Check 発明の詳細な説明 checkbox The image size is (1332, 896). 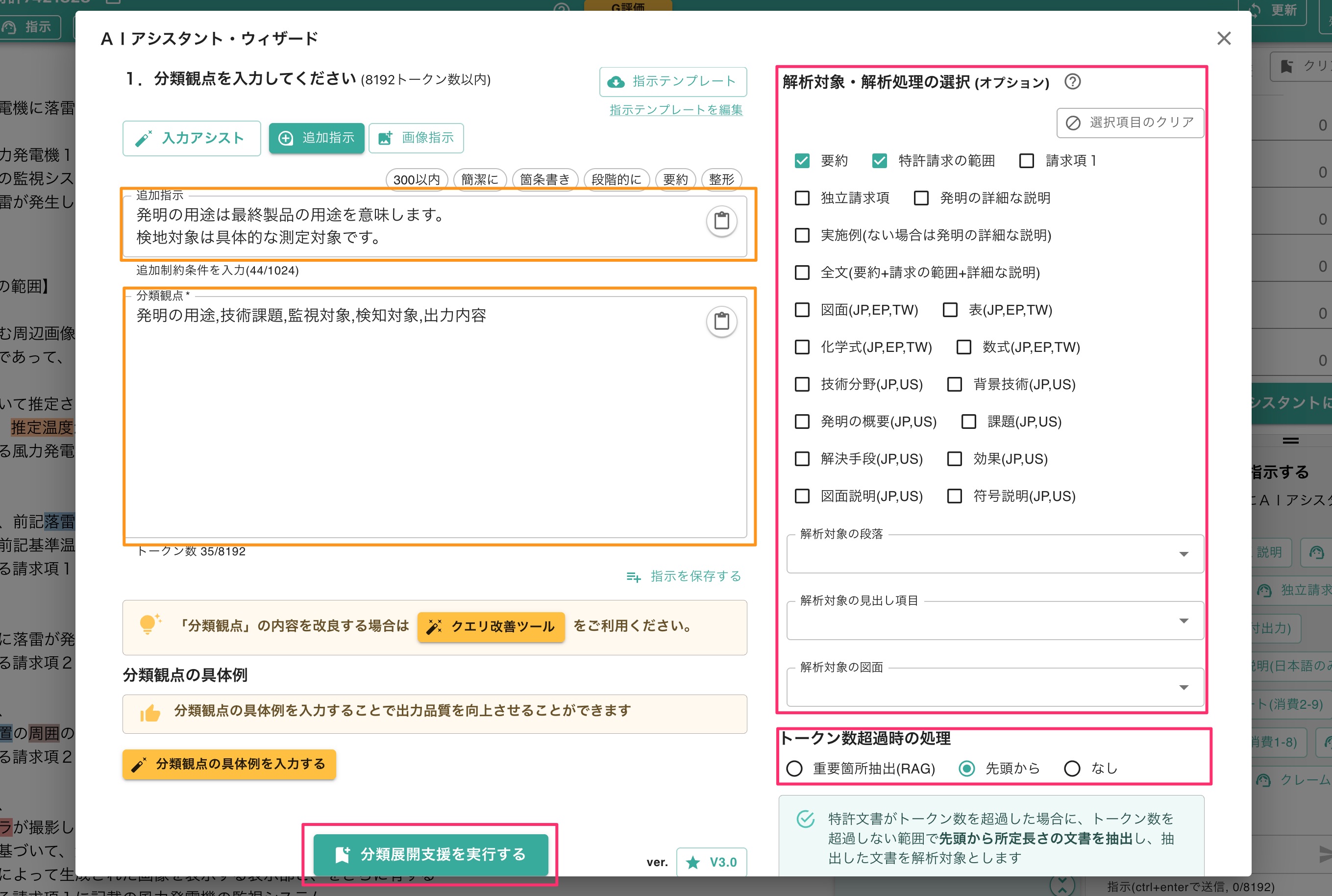[x=921, y=198]
